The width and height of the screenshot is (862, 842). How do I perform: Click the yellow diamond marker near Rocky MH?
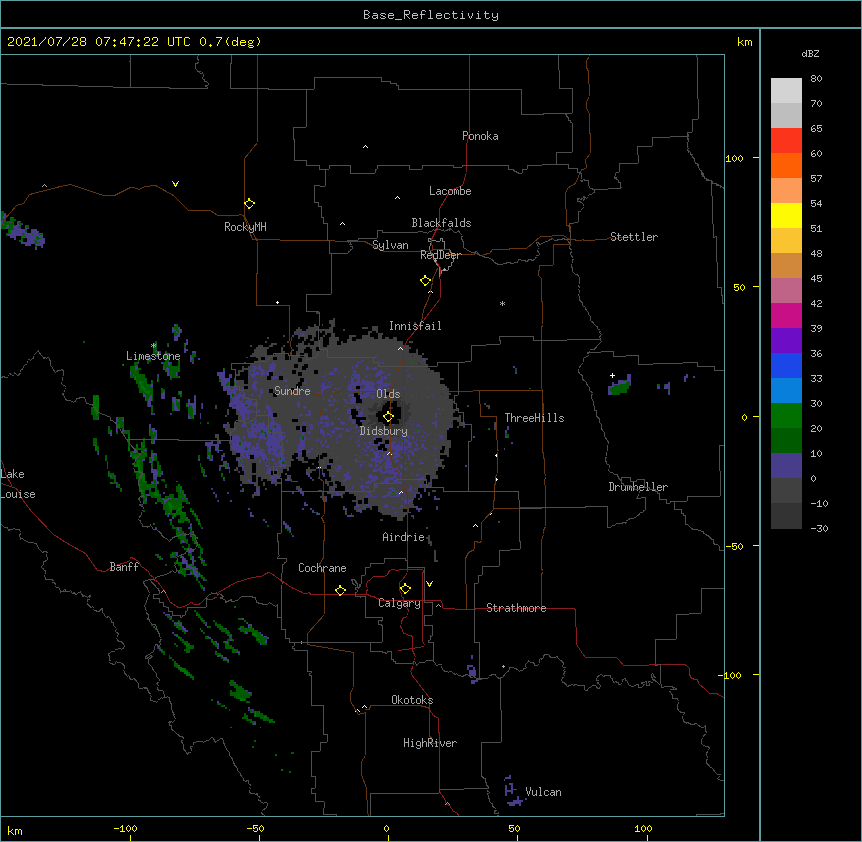pos(249,204)
